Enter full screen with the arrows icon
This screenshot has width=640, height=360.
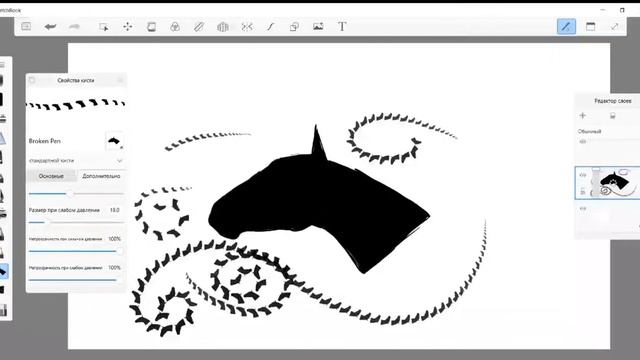(614, 27)
